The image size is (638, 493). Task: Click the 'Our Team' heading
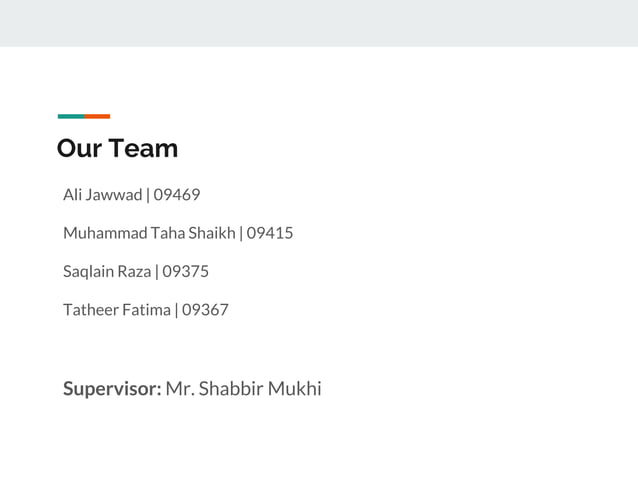pos(117,148)
